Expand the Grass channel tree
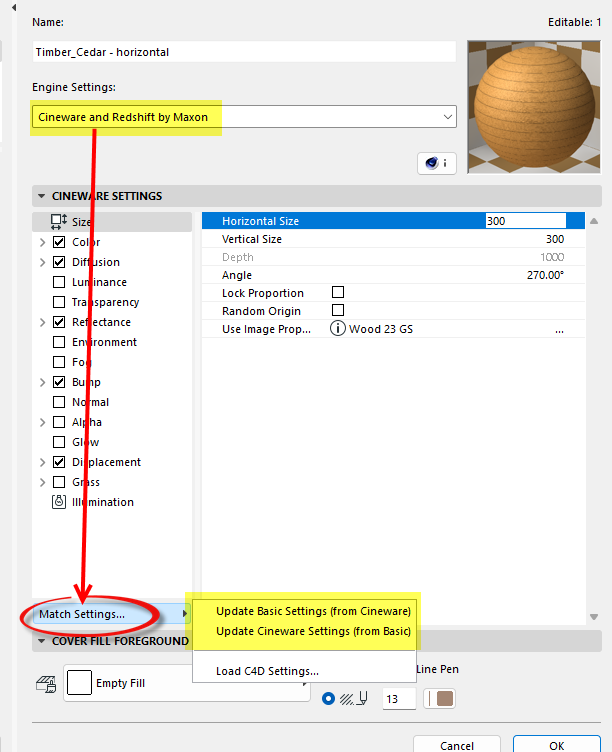The image size is (612, 752). (x=42, y=482)
